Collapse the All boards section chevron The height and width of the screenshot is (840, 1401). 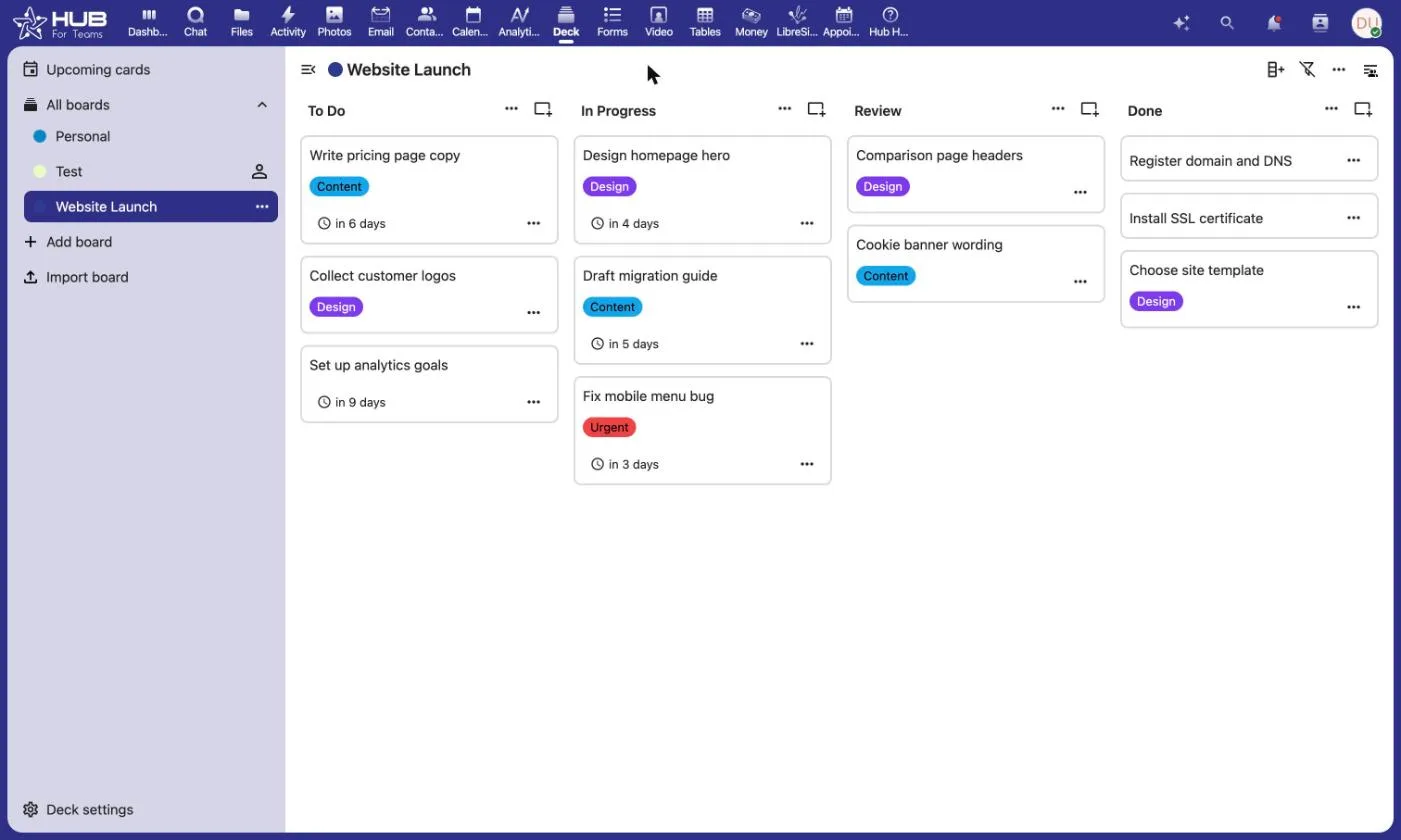pos(262,104)
